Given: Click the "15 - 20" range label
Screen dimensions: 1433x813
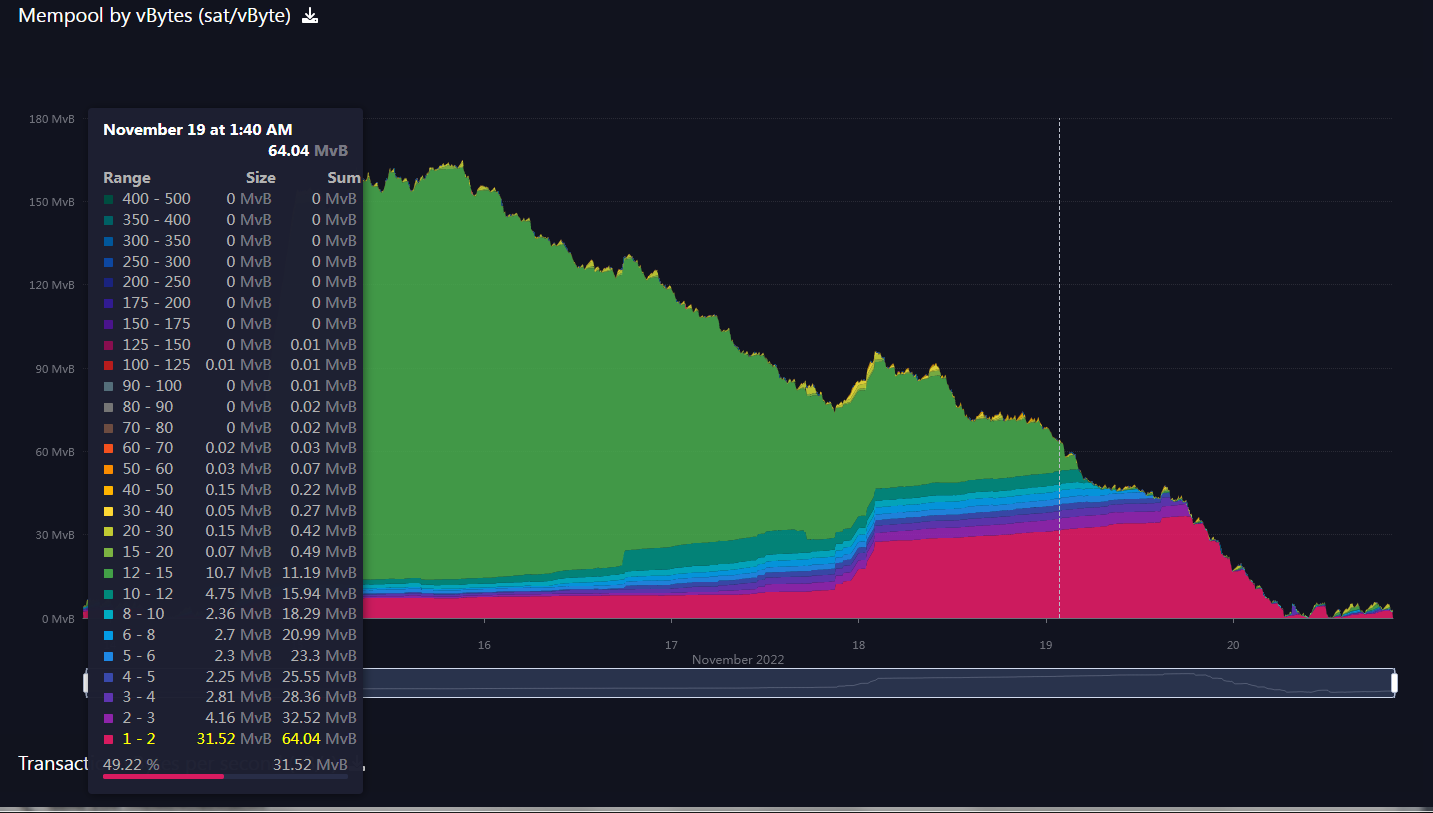Looking at the screenshot, I should 148,552.
